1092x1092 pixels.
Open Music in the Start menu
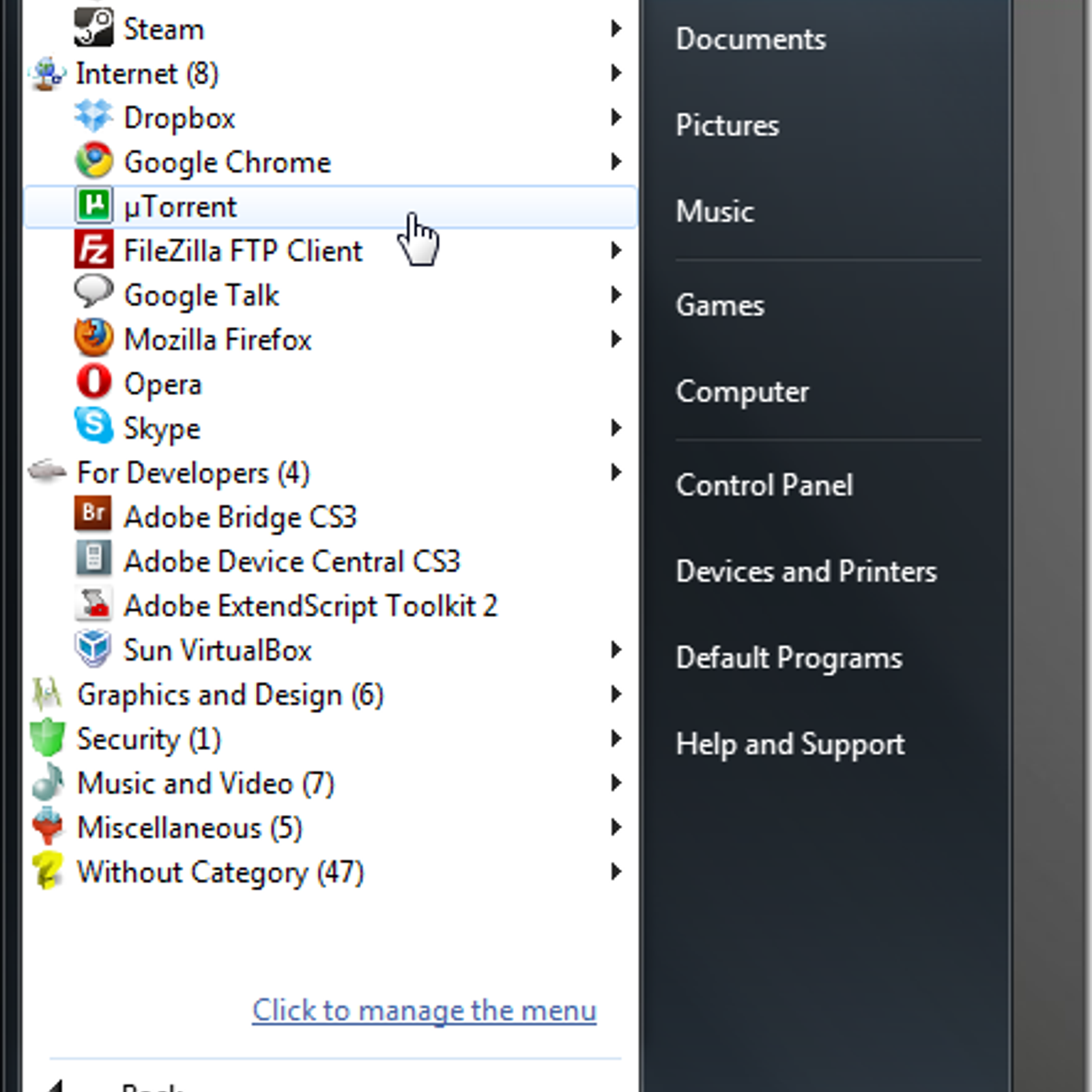(x=715, y=212)
